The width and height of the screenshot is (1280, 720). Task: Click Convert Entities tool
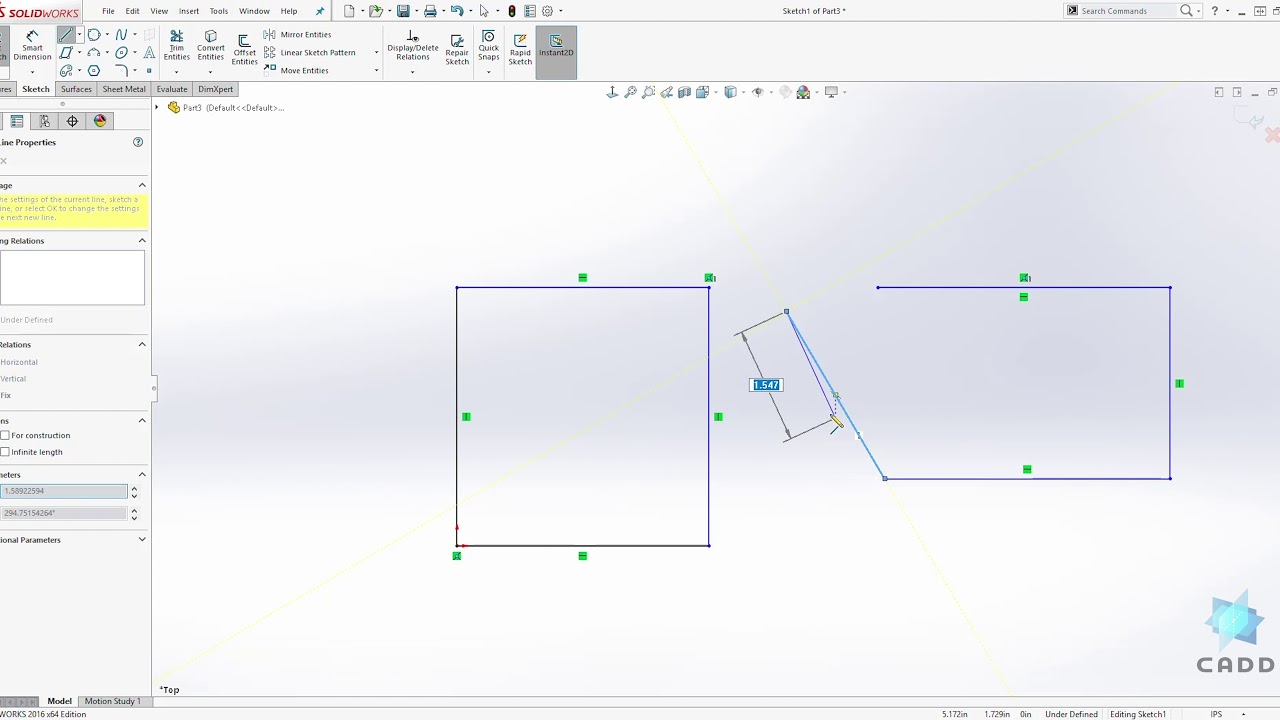[211, 46]
